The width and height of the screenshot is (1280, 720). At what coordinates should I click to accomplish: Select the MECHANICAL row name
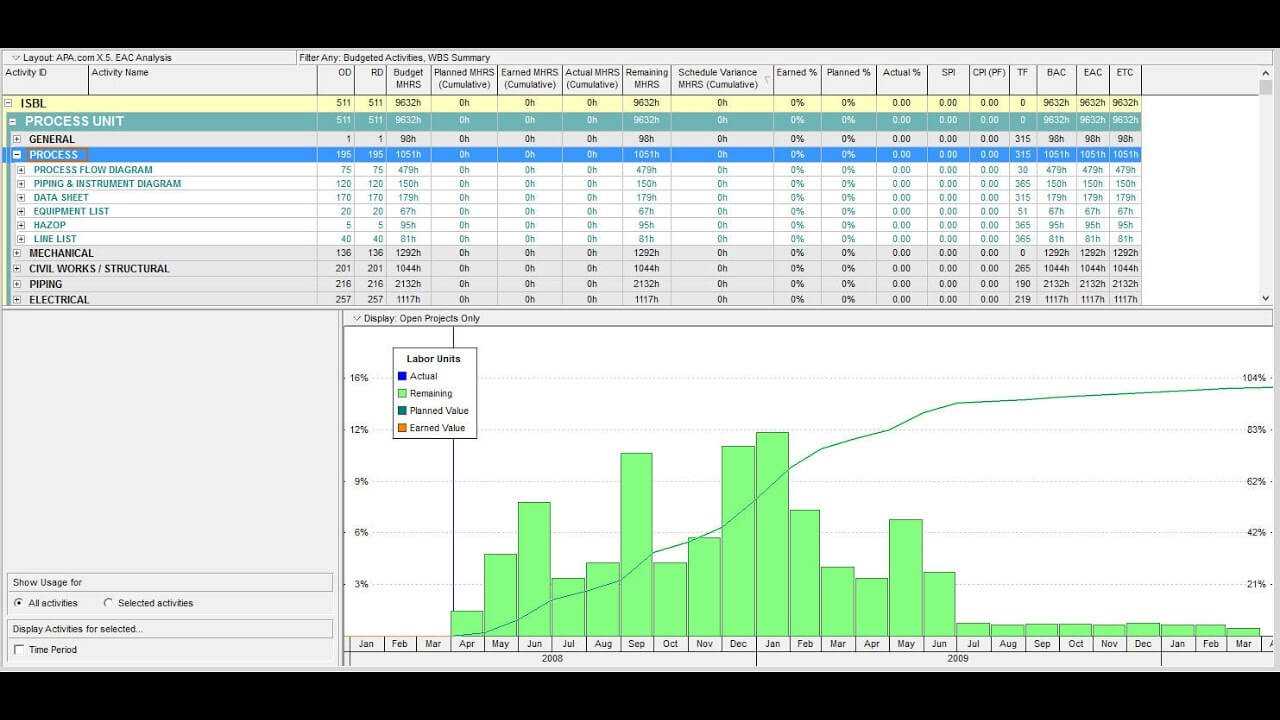click(61, 254)
